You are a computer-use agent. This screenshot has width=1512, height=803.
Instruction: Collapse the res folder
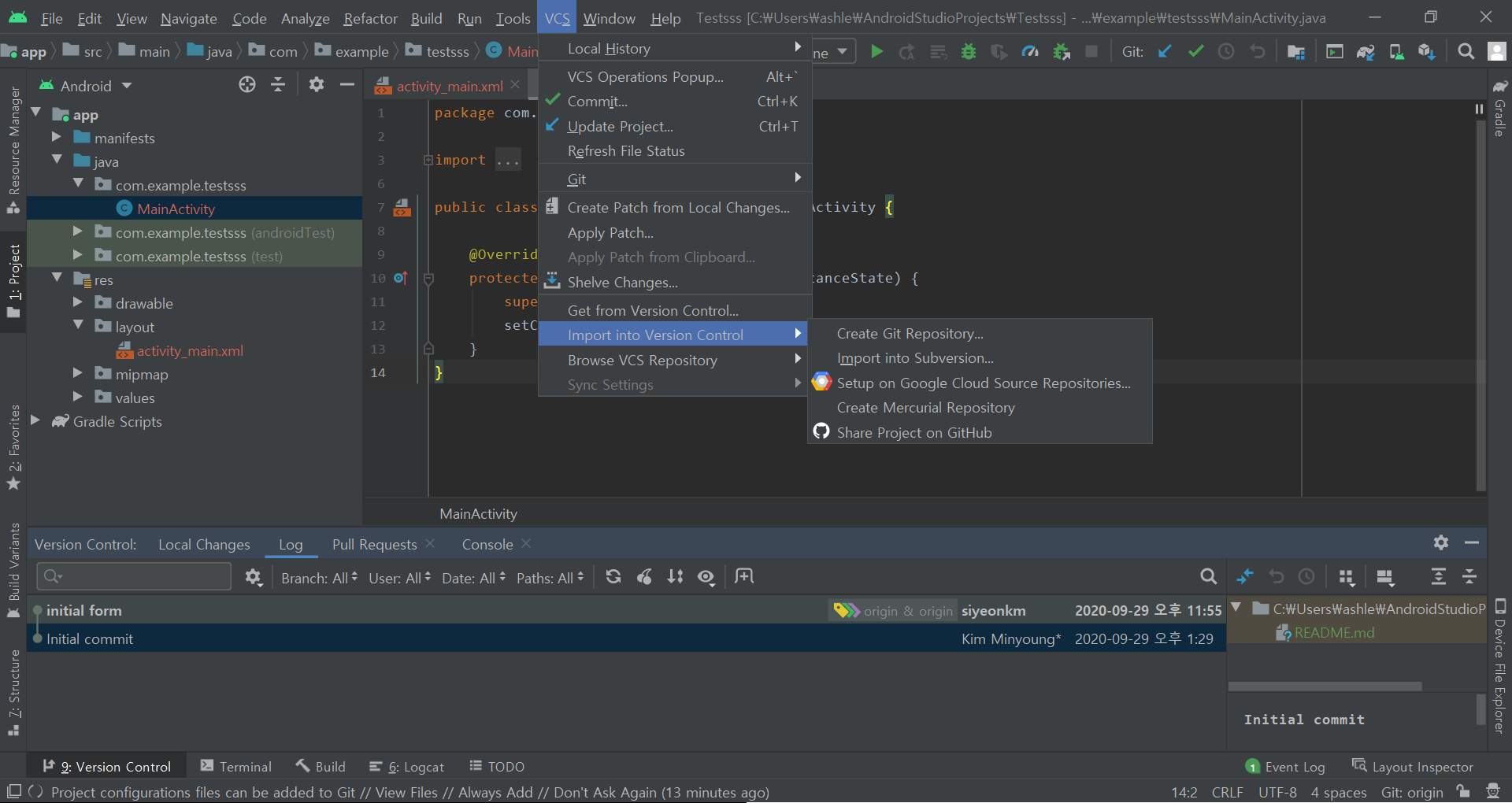point(56,279)
